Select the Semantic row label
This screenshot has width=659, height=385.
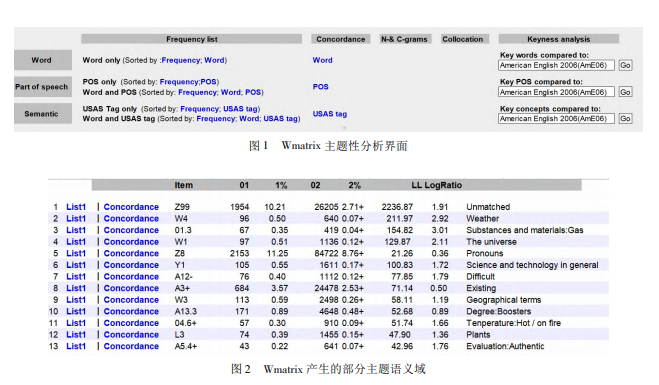42,114
